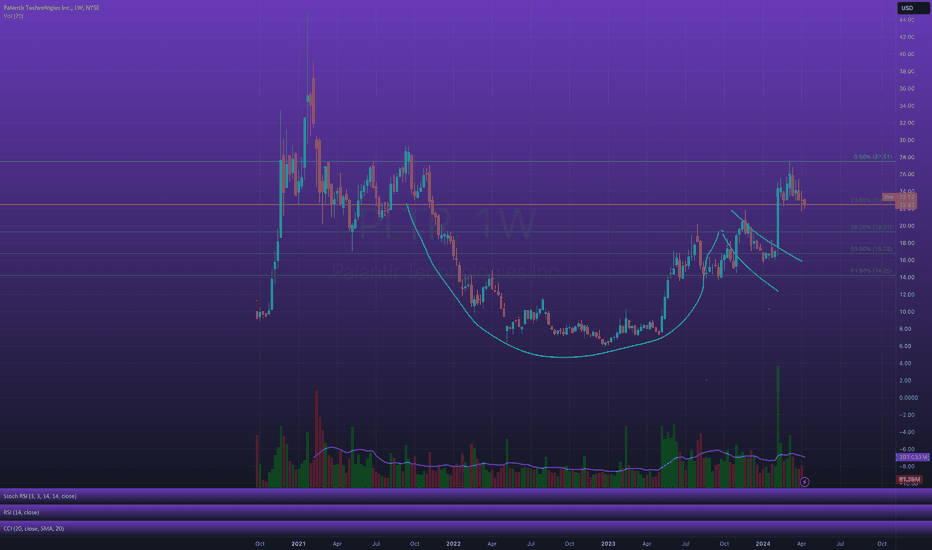
Task: Click the red volume value tag
Action: tap(909, 479)
